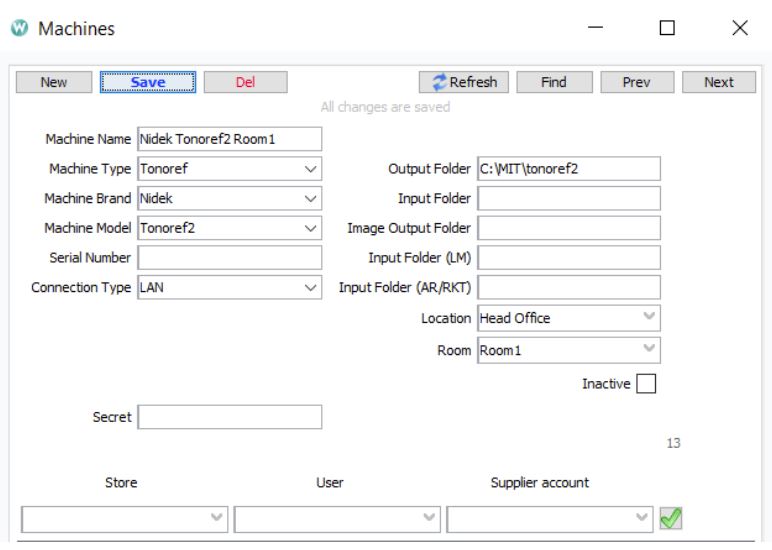This screenshot has height=550, width=772.
Task: Toggle the Inactive checkbox
Action: [646, 384]
